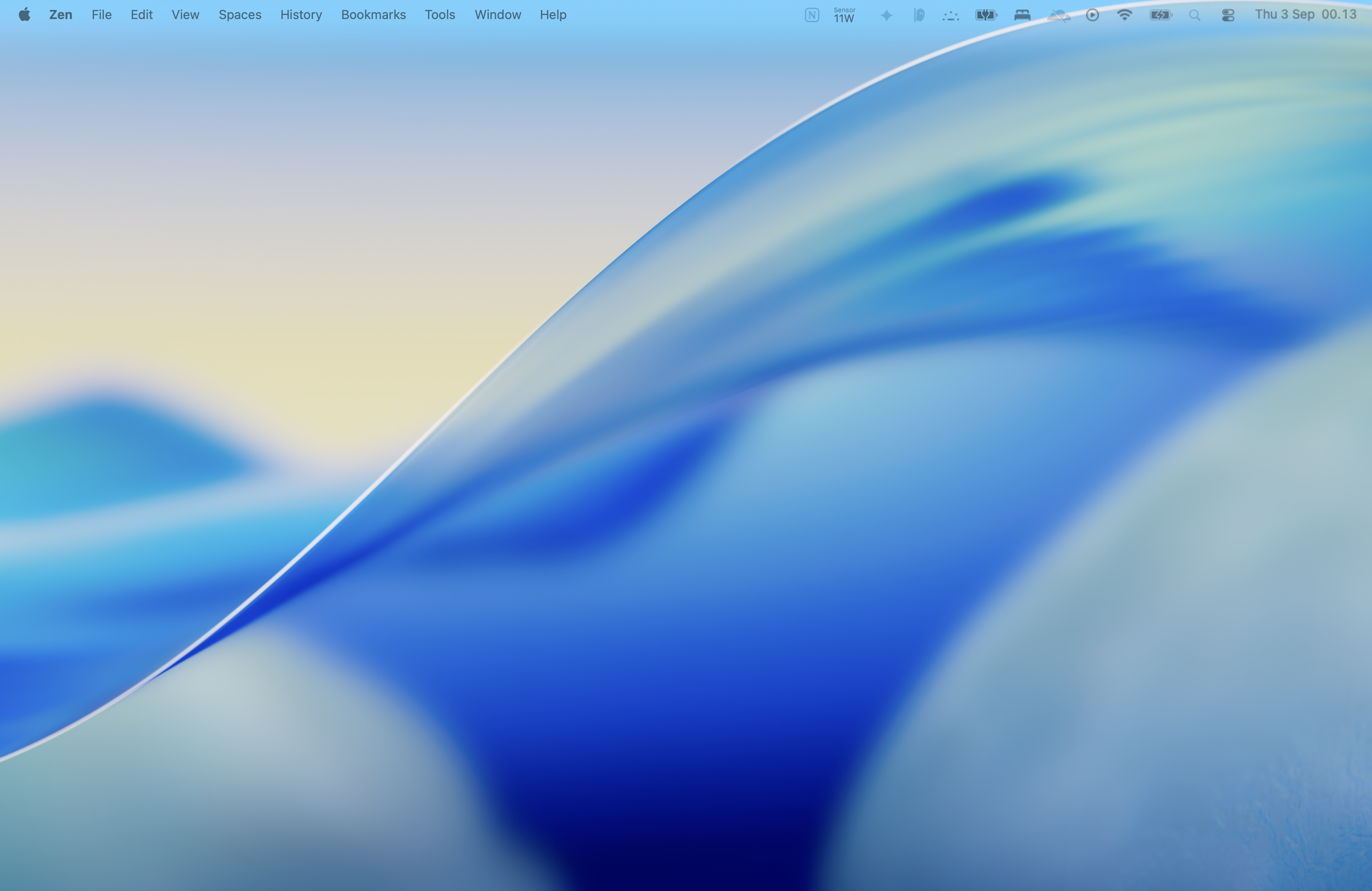
Task: Click the date and time Thu 3 Sep
Action: [1305, 15]
